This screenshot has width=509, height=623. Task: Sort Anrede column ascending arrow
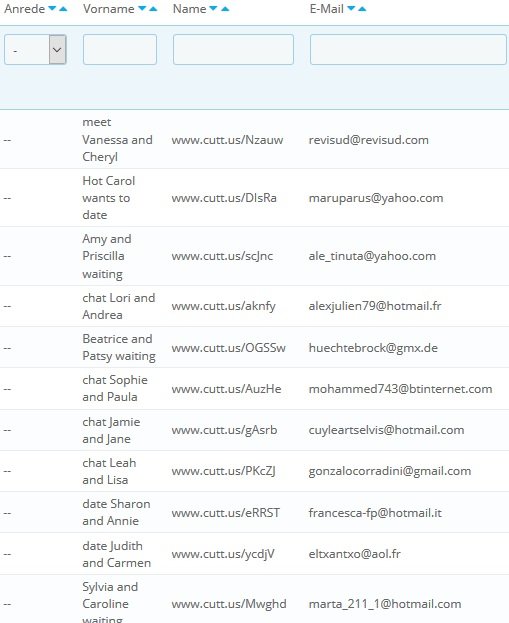63,8
